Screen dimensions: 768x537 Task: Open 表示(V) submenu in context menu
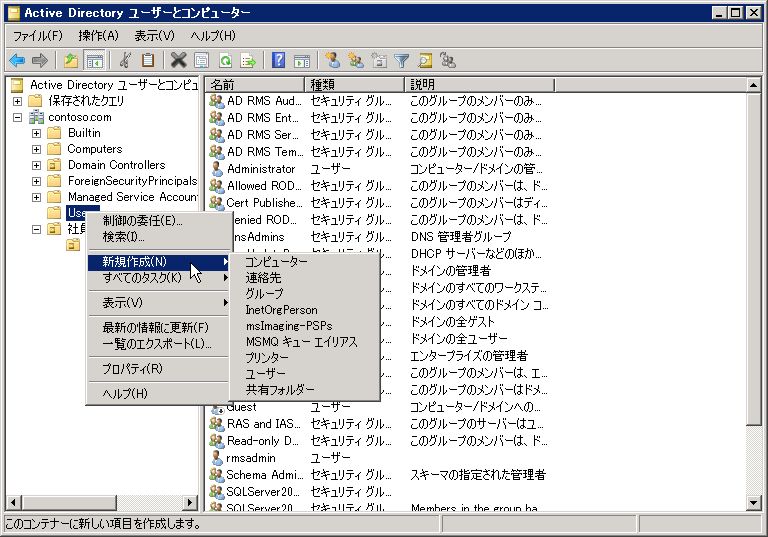click(159, 303)
